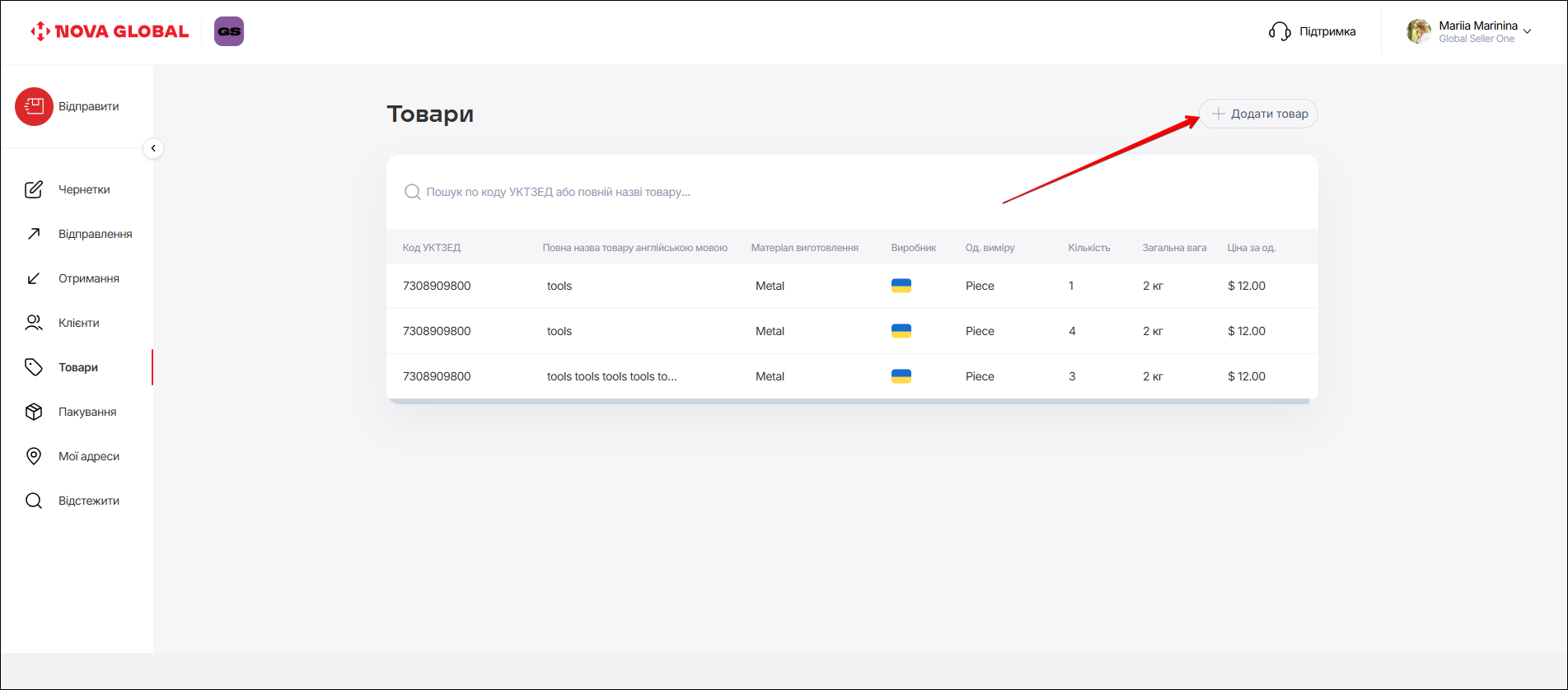This screenshot has width=1568, height=690.
Task: Go to the Товари menu item
Action: [x=78, y=367]
